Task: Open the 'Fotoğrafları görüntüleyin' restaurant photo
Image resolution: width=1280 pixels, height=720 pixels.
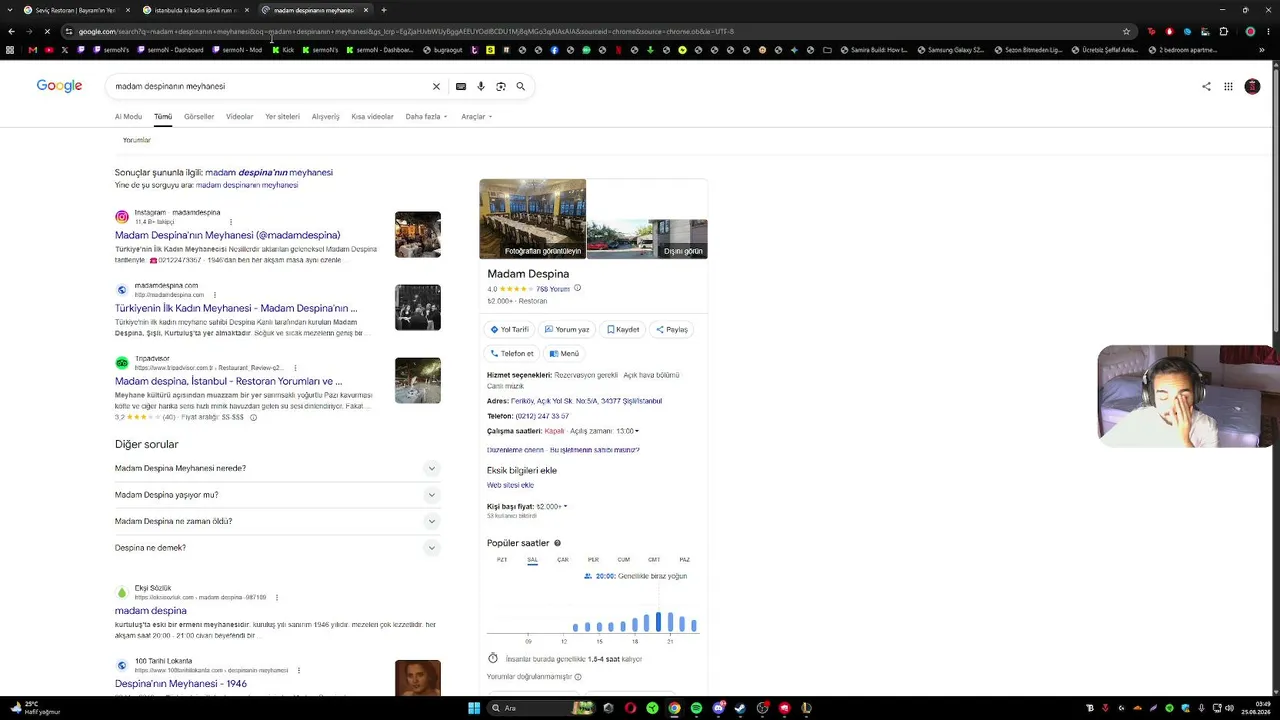Action: coord(532,218)
